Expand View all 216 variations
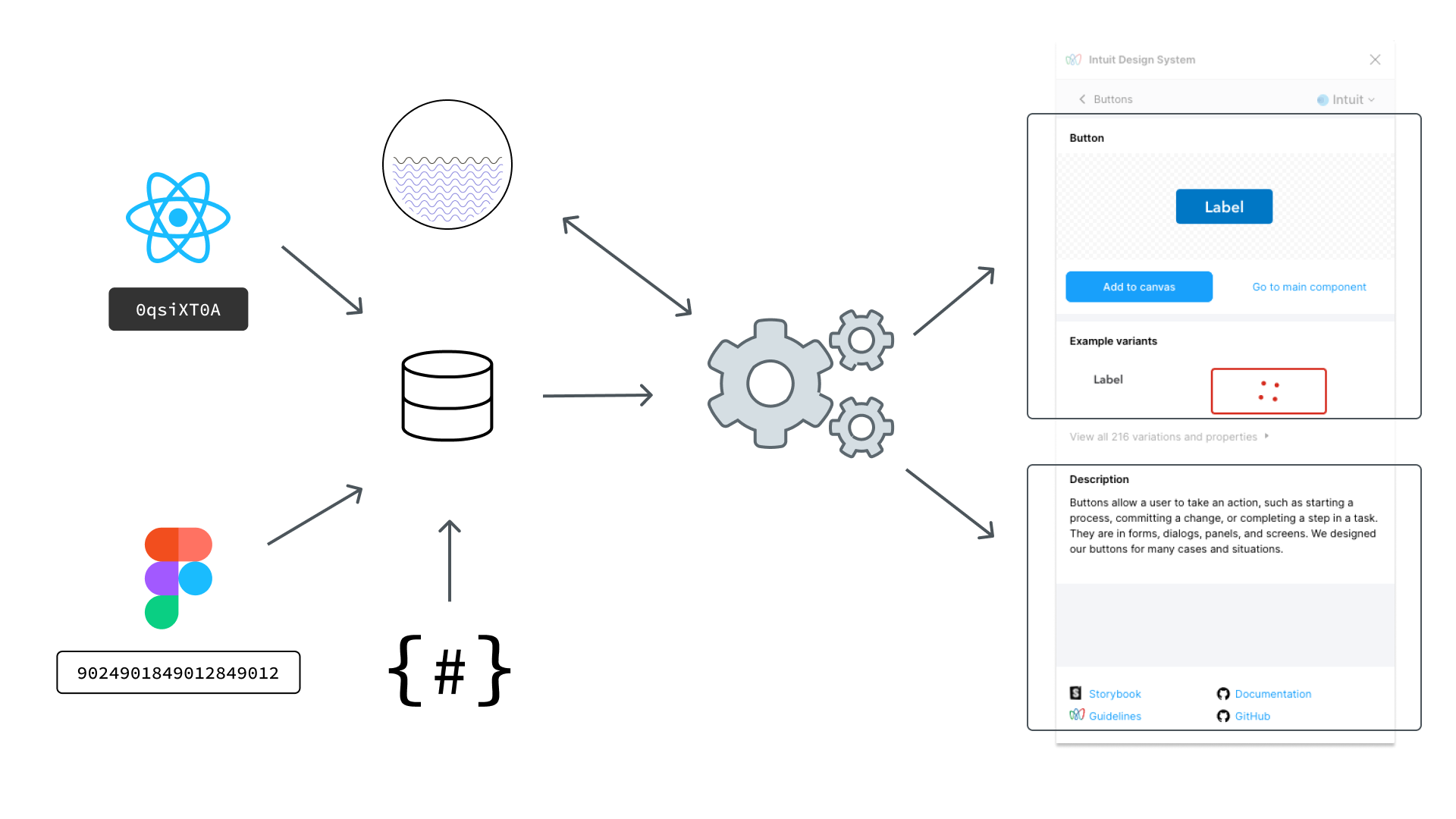This screenshot has height=819, width=1456. [1169, 435]
